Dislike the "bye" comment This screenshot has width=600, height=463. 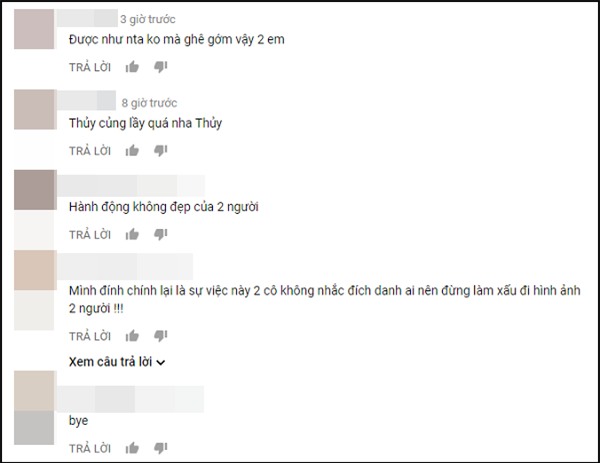161,448
